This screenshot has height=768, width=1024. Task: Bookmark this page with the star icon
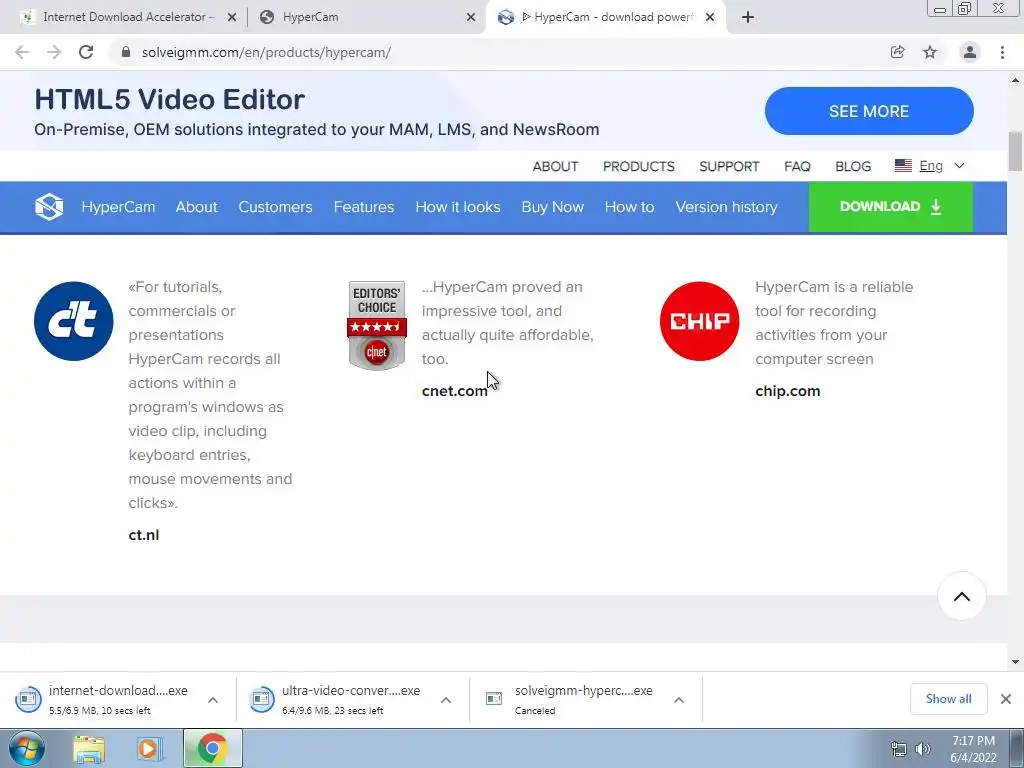tap(930, 52)
